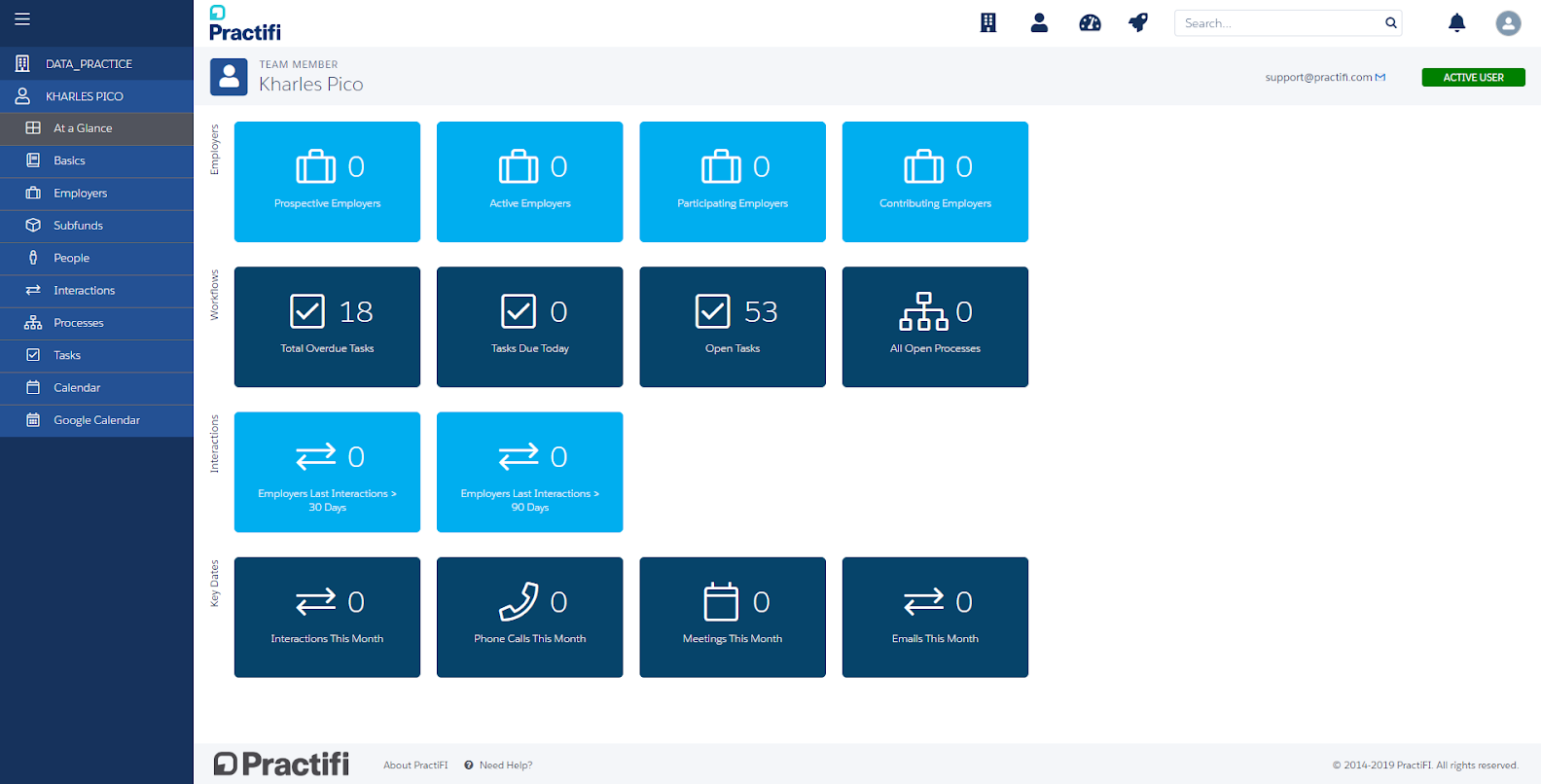
Task: Click the Need Help question icon
Action: (x=469, y=766)
